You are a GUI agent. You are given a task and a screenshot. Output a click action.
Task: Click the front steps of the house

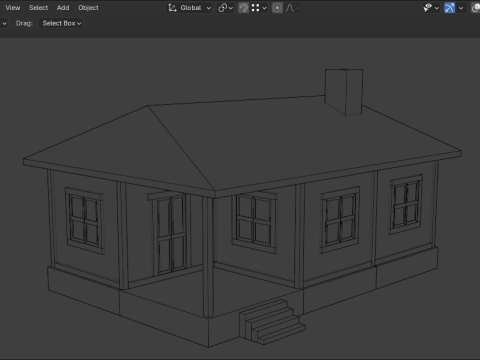[x=272, y=322]
